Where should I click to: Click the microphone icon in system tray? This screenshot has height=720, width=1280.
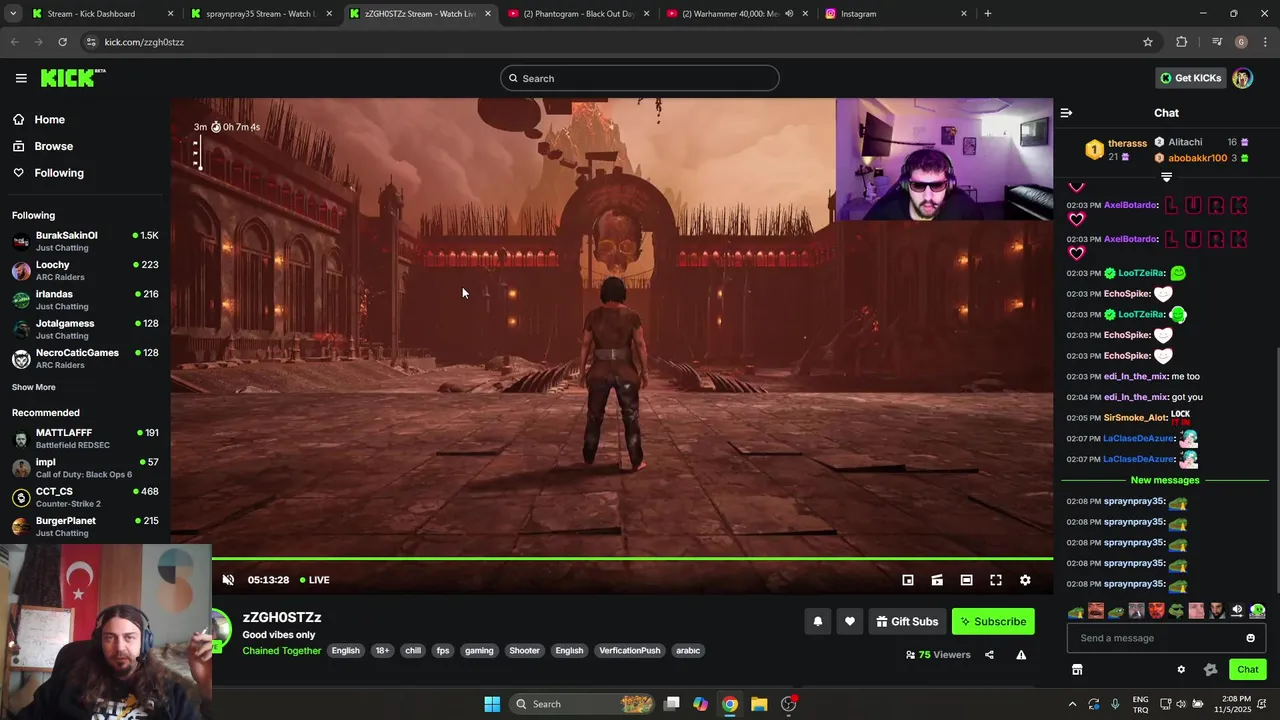click(x=1115, y=704)
